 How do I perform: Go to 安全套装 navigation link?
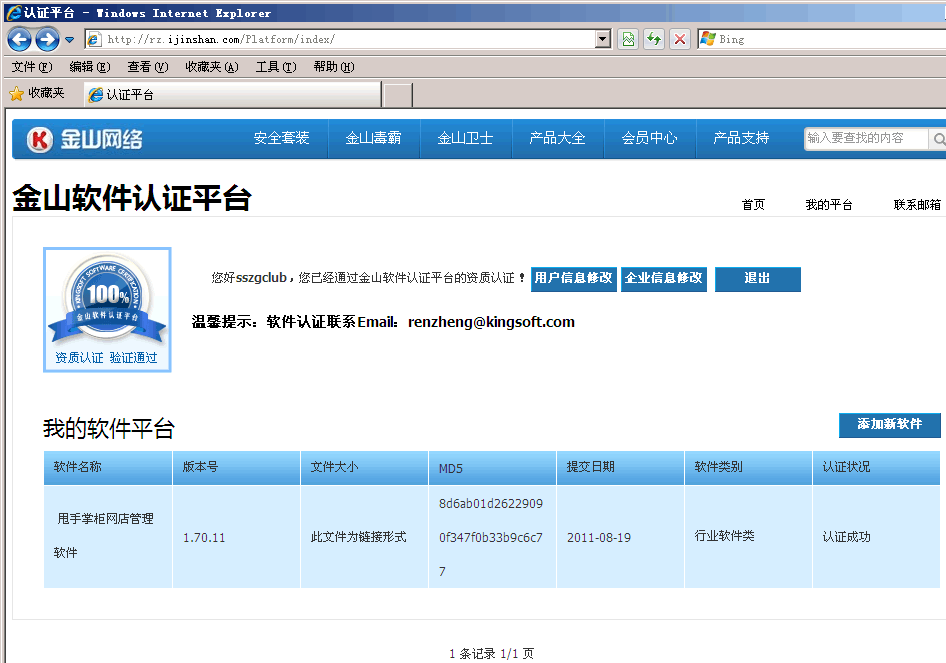pos(282,138)
